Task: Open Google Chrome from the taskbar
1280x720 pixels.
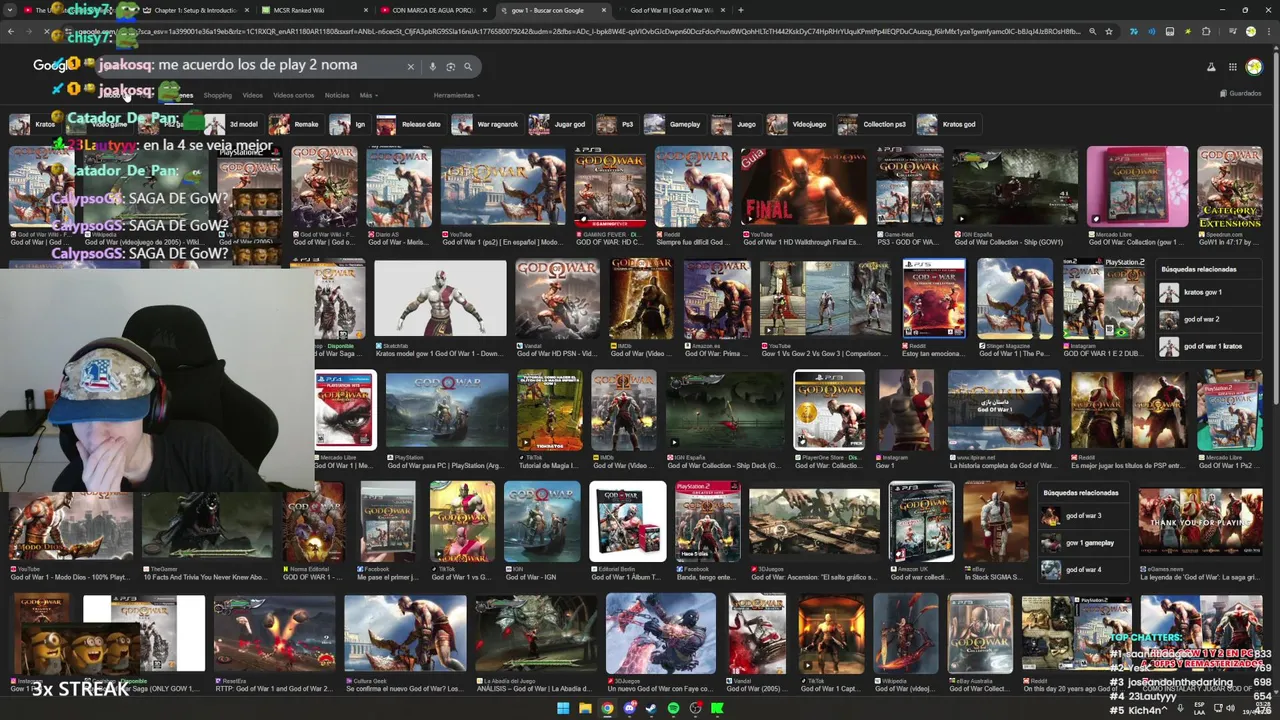Action: (x=607, y=708)
